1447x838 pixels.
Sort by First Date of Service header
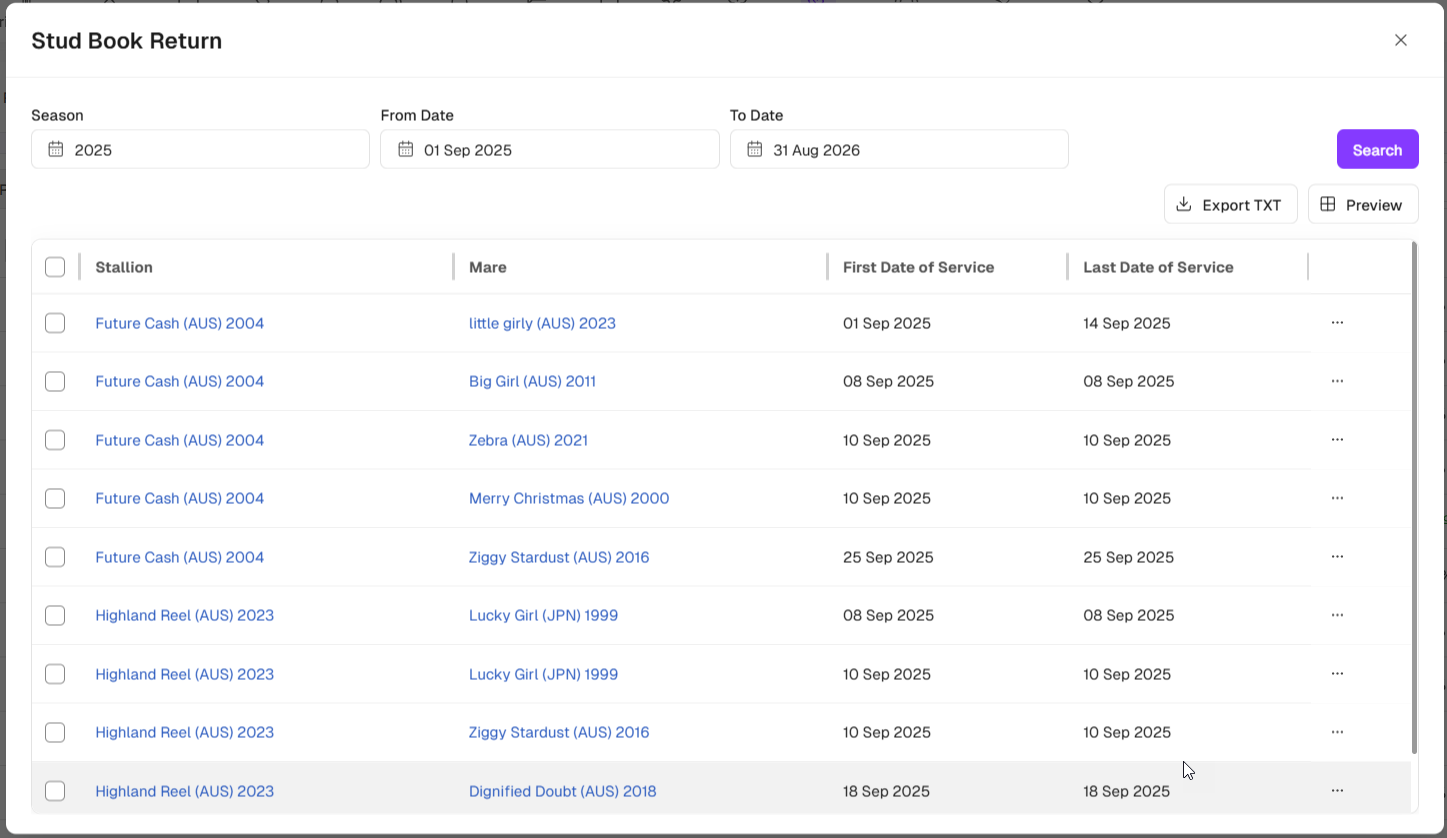pyautogui.click(x=918, y=267)
